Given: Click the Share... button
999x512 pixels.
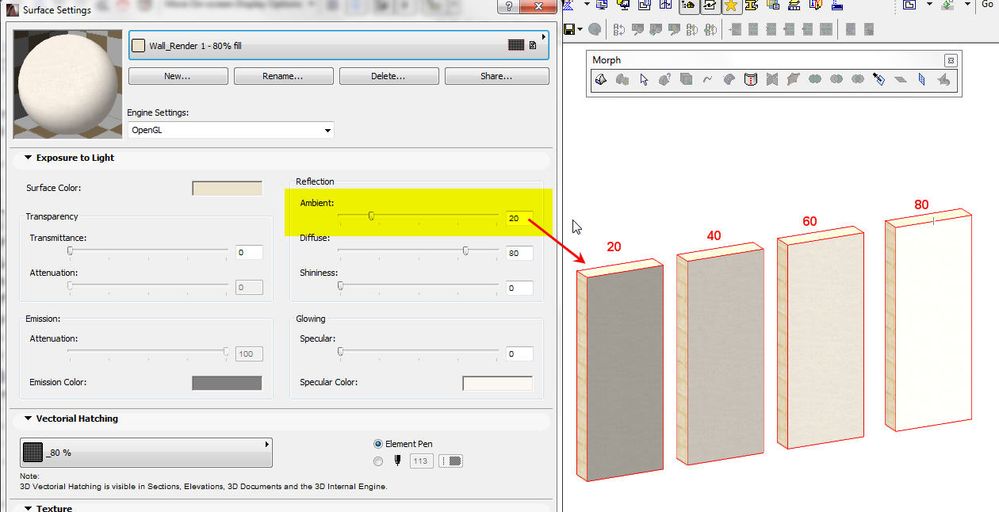Looking at the screenshot, I should click(496, 76).
